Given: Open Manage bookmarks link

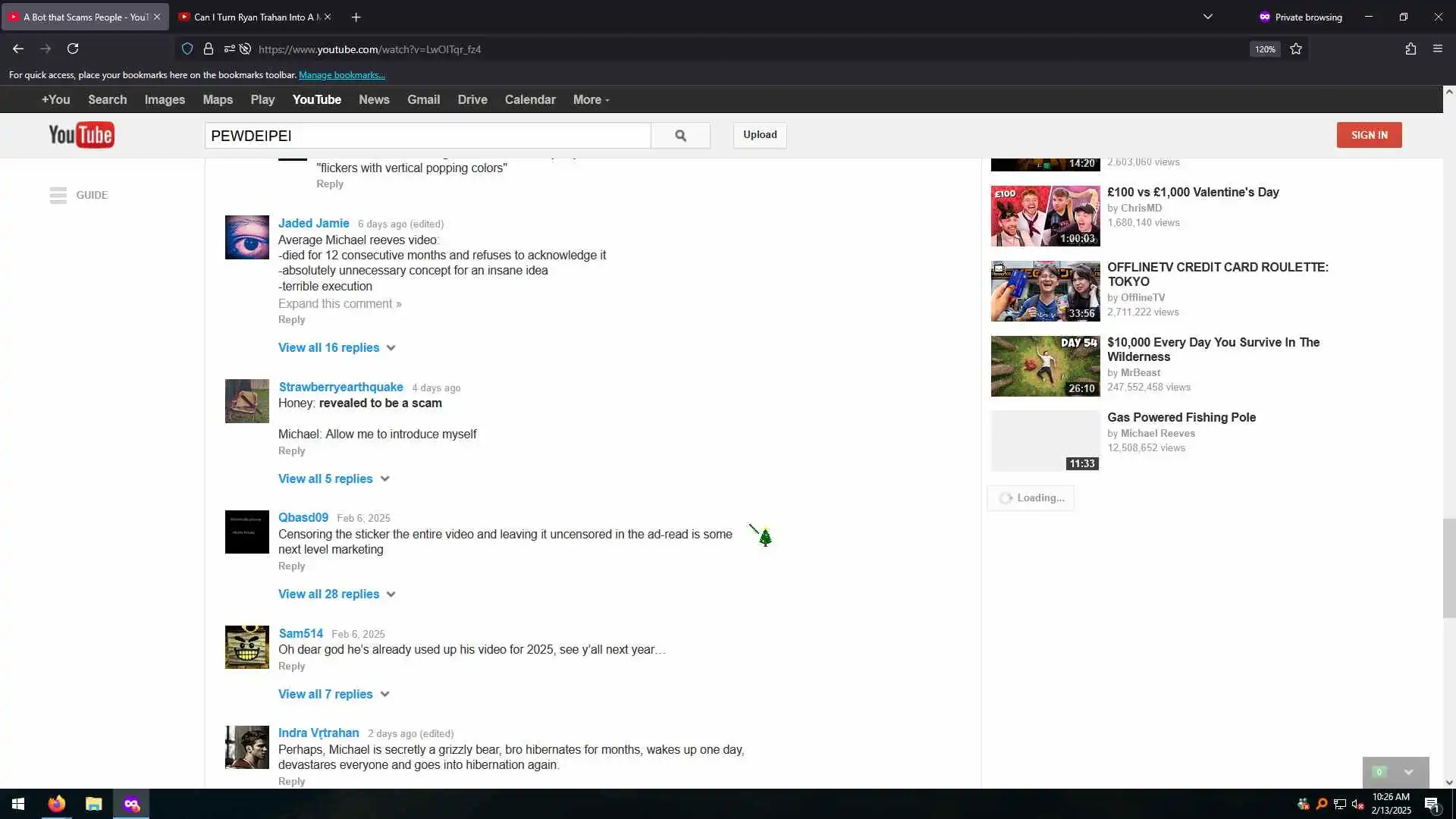Looking at the screenshot, I should pos(342,75).
